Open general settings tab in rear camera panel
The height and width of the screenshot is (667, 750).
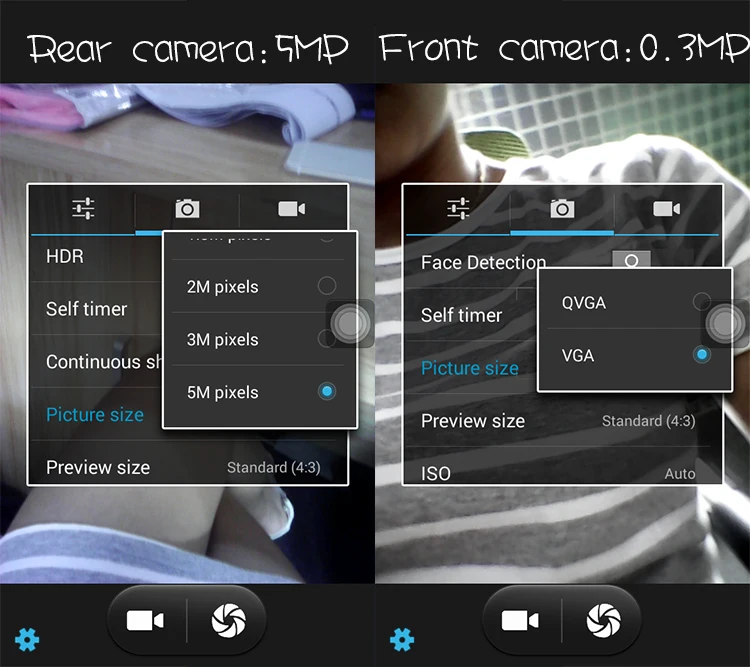point(83,209)
